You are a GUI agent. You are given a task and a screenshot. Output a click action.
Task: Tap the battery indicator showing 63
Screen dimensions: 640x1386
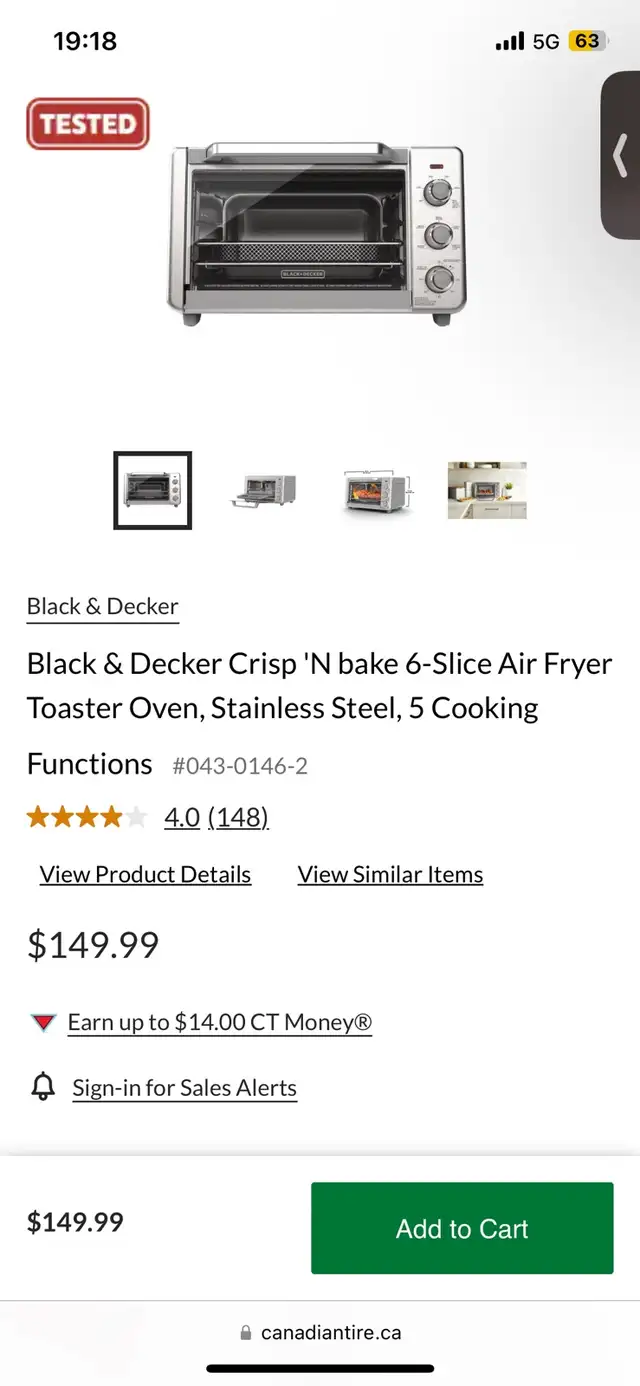coord(588,40)
